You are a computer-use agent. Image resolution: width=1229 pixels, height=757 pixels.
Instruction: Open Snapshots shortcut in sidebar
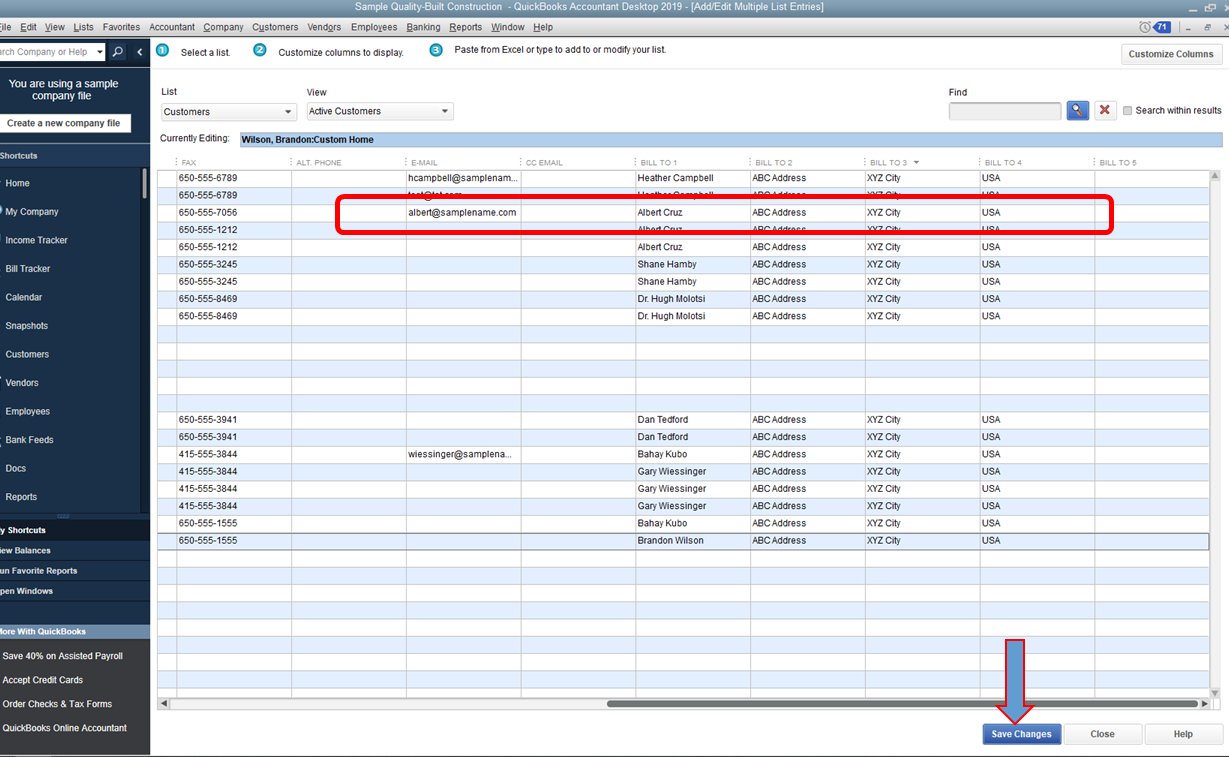pos(27,326)
